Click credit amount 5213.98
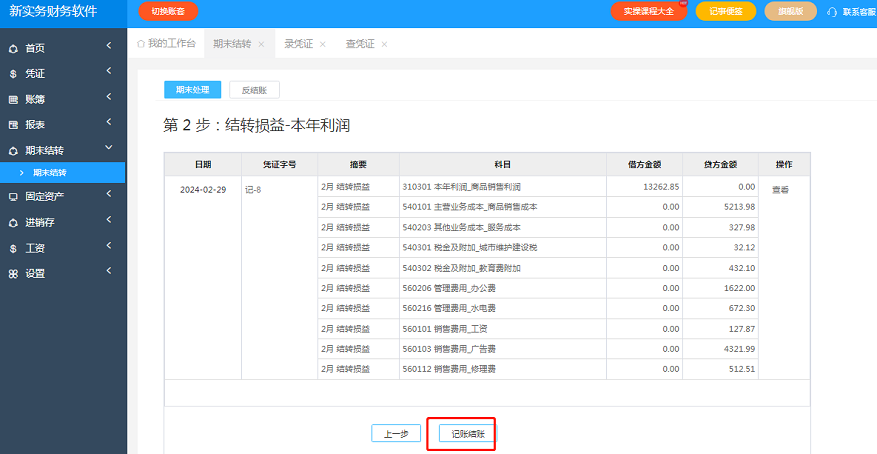 coord(739,207)
